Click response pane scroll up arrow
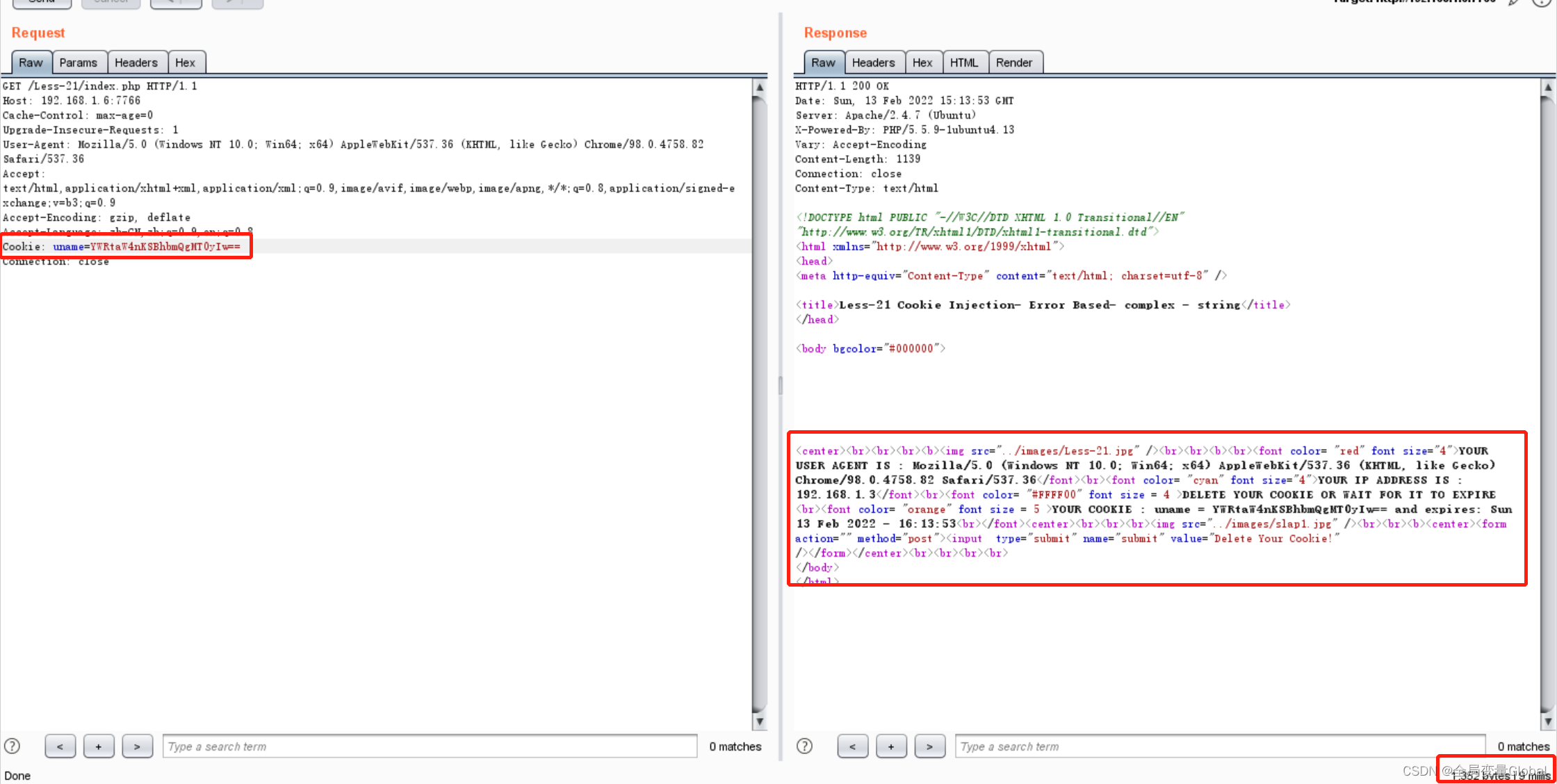 1548,88
